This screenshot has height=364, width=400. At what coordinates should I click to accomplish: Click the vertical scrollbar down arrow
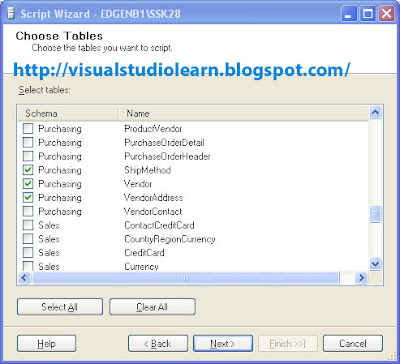click(375, 264)
